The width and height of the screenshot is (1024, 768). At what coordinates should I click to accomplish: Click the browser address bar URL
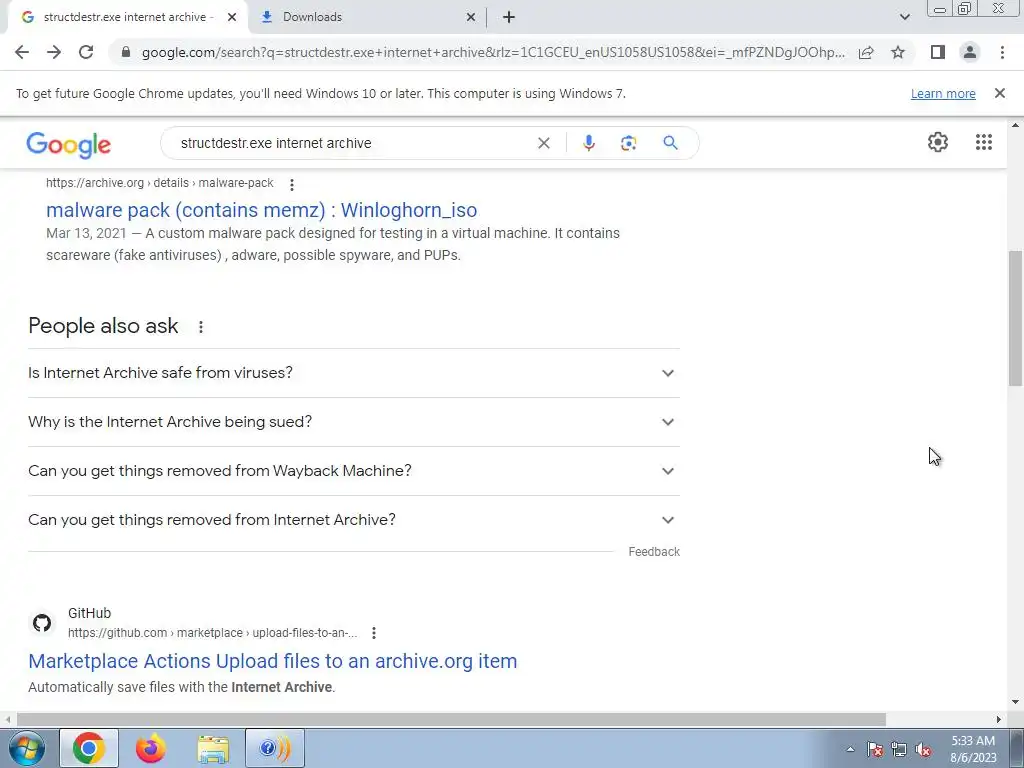coord(493,52)
